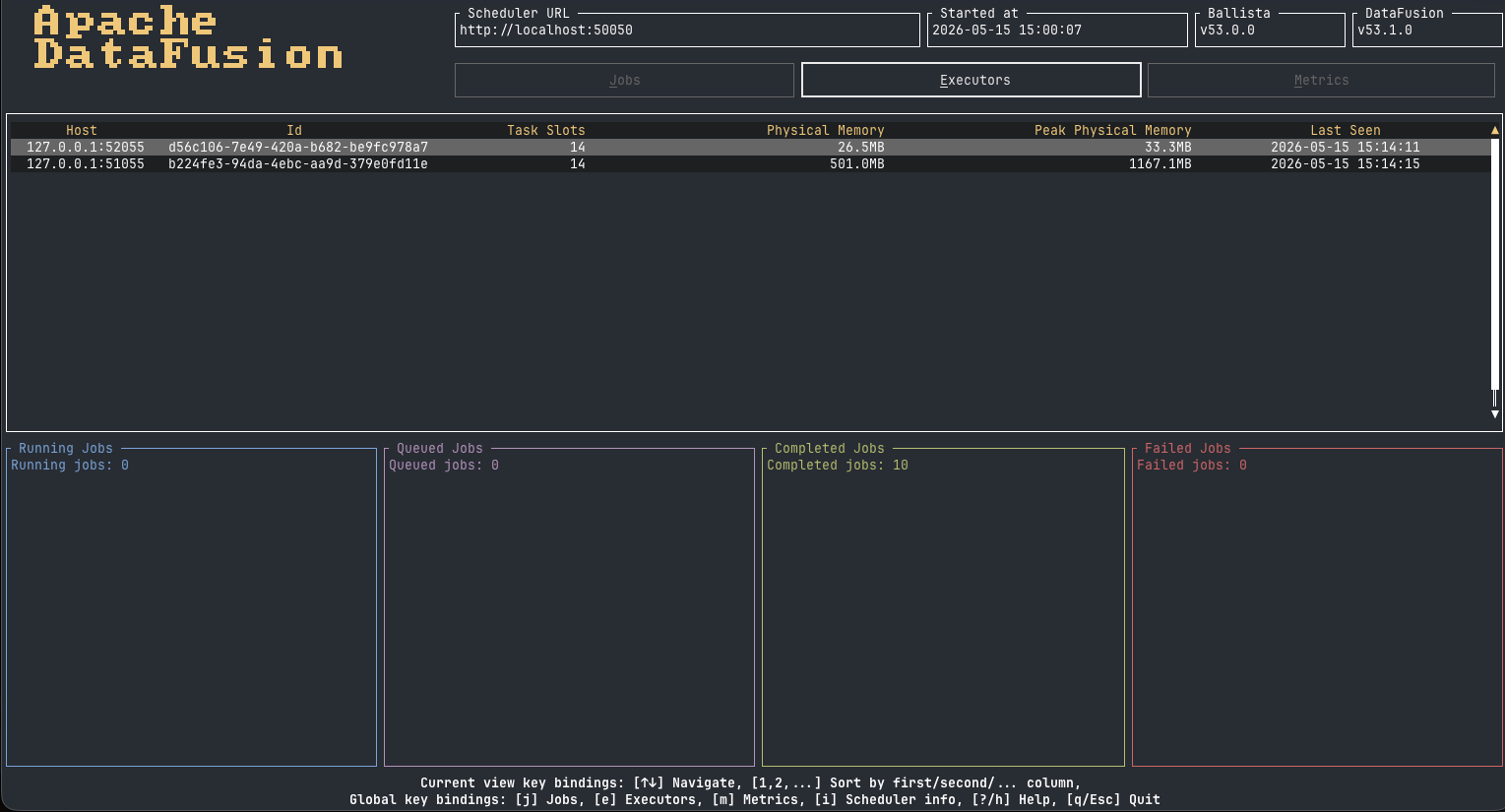The height and width of the screenshot is (812, 1505).
Task: Sort by the Last Seen column header
Action: coord(1346,130)
